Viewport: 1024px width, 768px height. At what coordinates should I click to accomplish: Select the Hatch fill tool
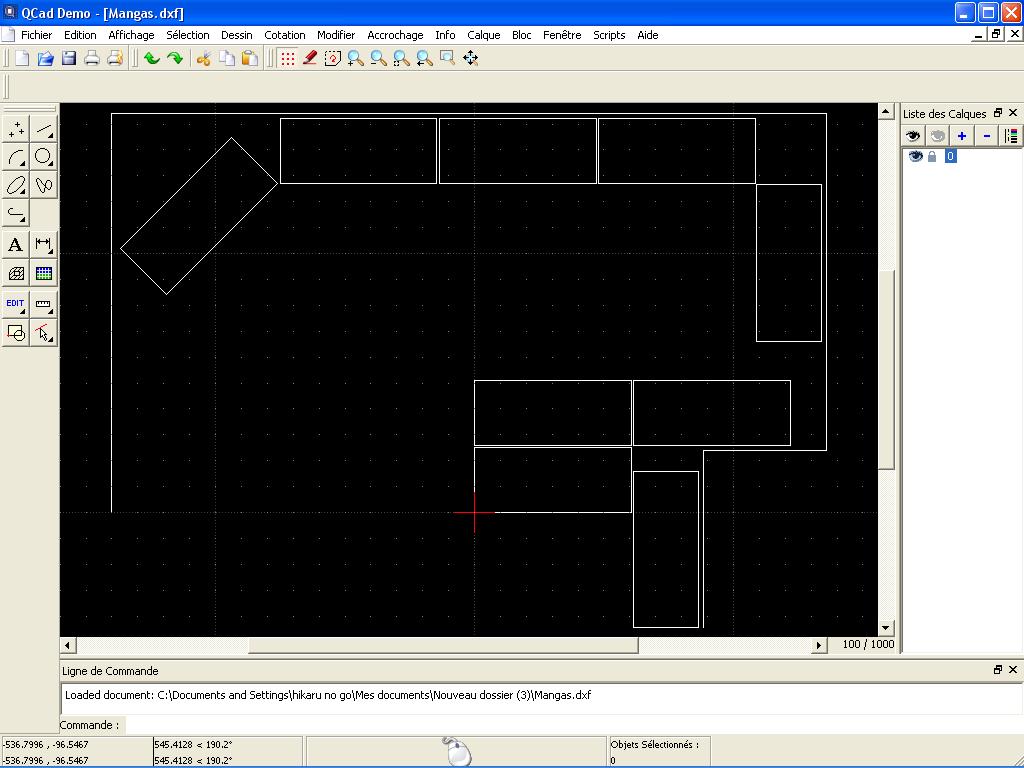pos(16,274)
